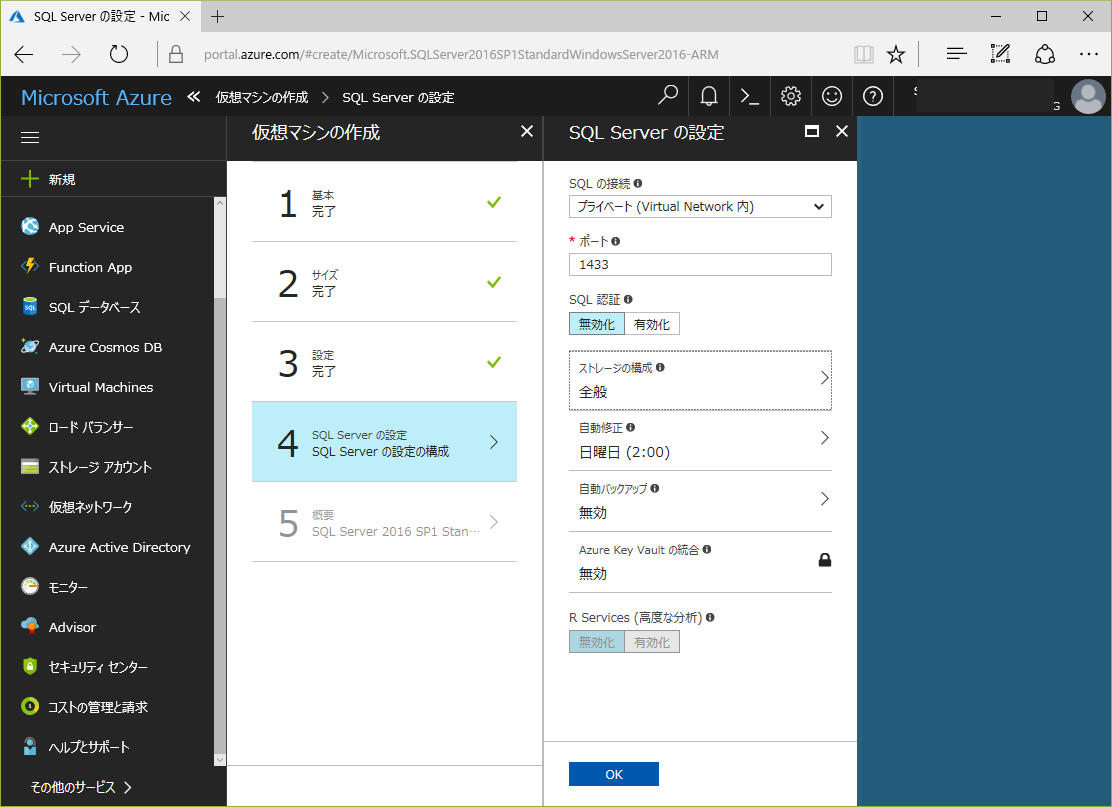Open the Advisor icon
Image resolution: width=1112 pixels, height=807 pixels.
(30, 626)
